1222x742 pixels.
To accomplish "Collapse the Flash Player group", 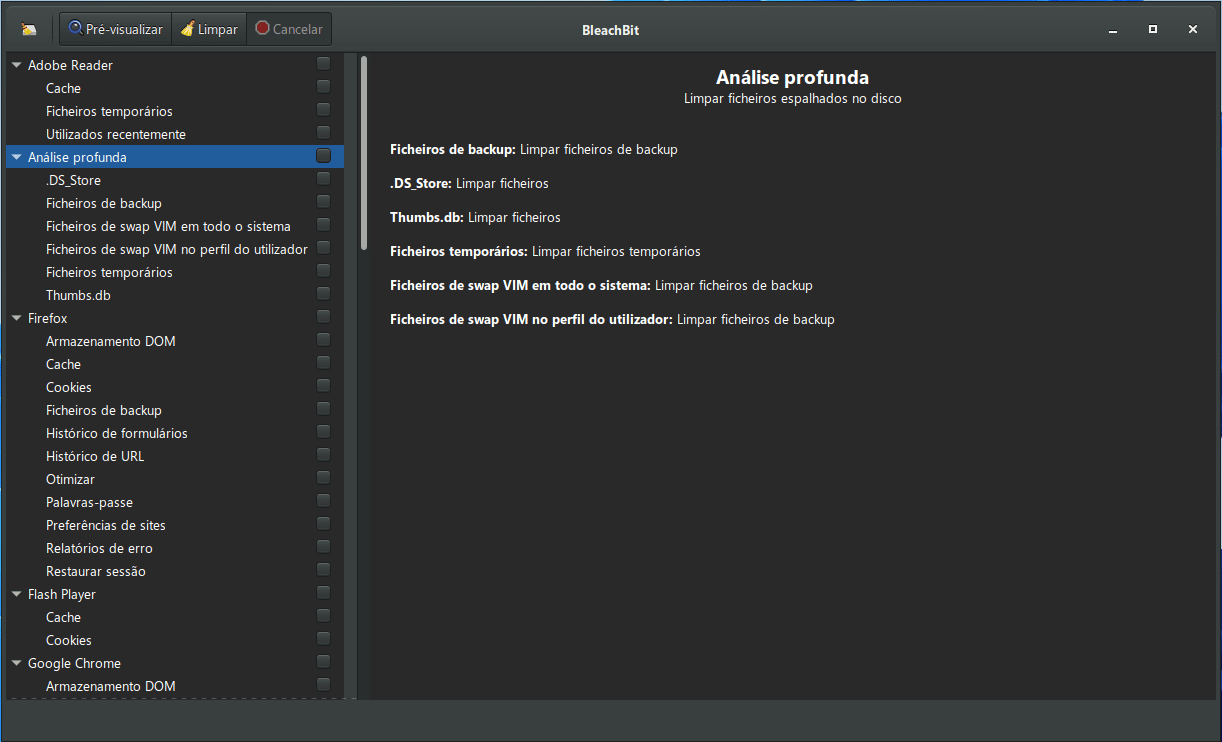I will (x=17, y=594).
